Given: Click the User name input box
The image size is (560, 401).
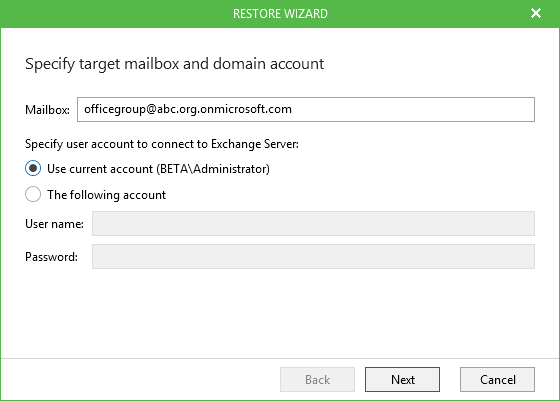Looking at the screenshot, I should coord(313,224).
